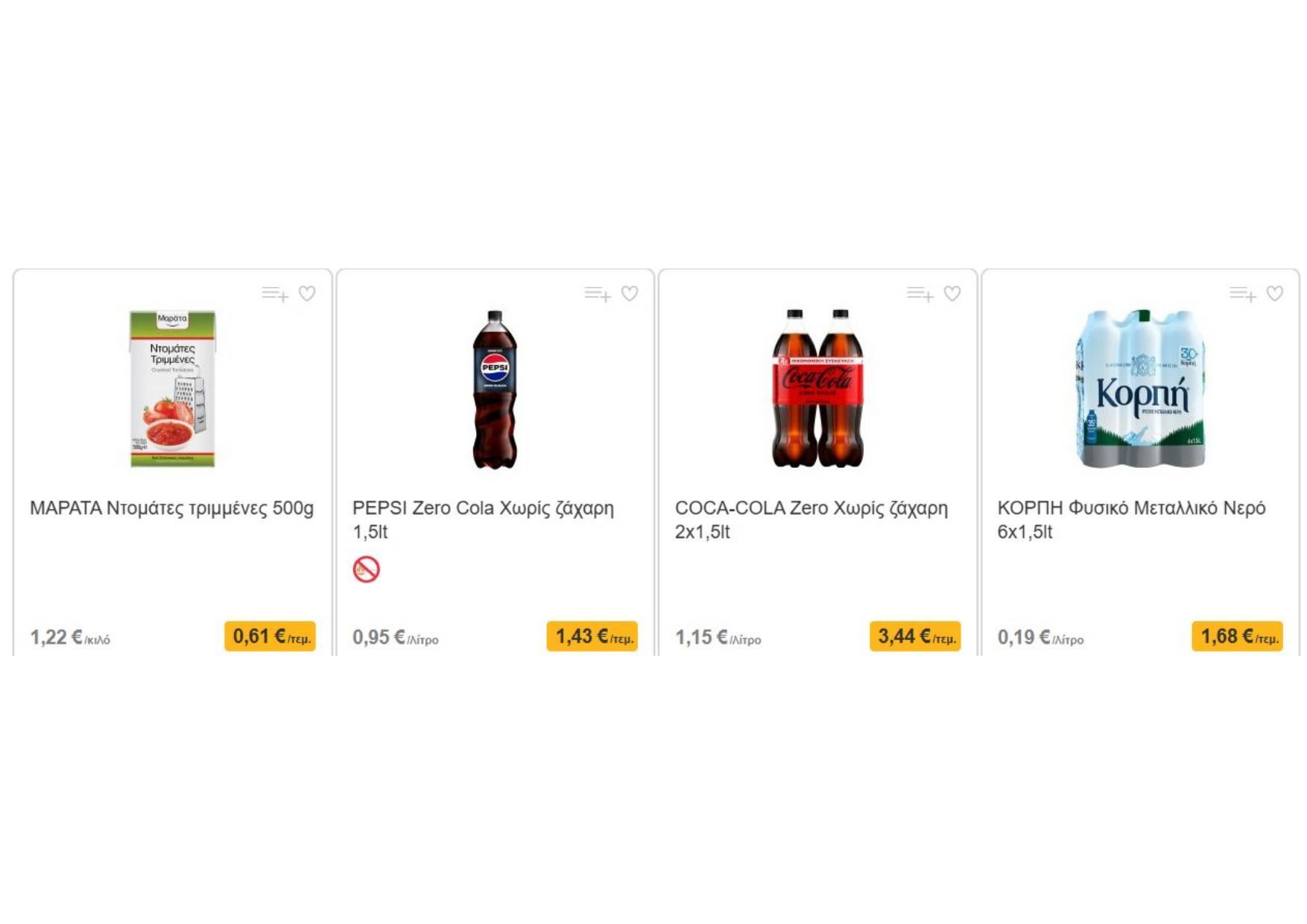Toggle heart on PEPSI Zero Cola
This screenshot has width=1307, height=924.
click(x=630, y=294)
